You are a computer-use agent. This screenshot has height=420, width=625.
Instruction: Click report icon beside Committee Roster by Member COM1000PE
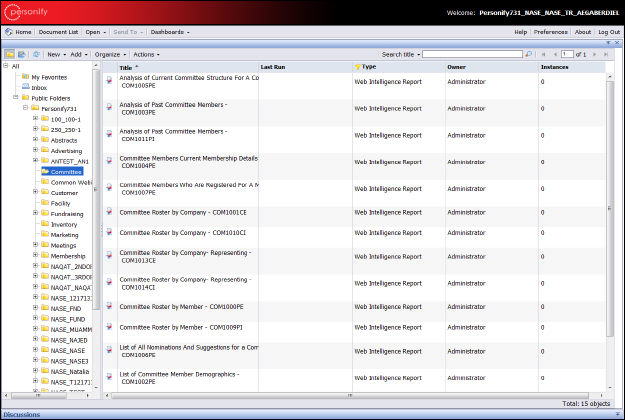110,308
